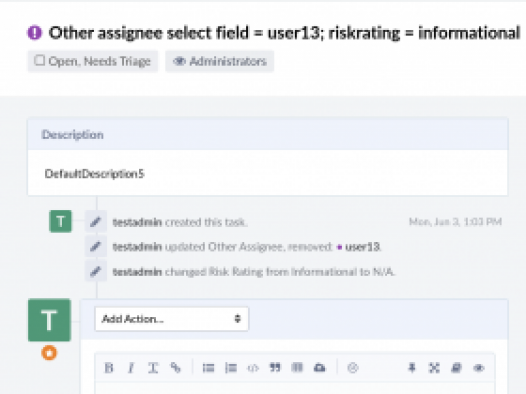Viewport: 526px width, 394px height.
Task: Insert a block quote
Action: [x=275, y=368]
